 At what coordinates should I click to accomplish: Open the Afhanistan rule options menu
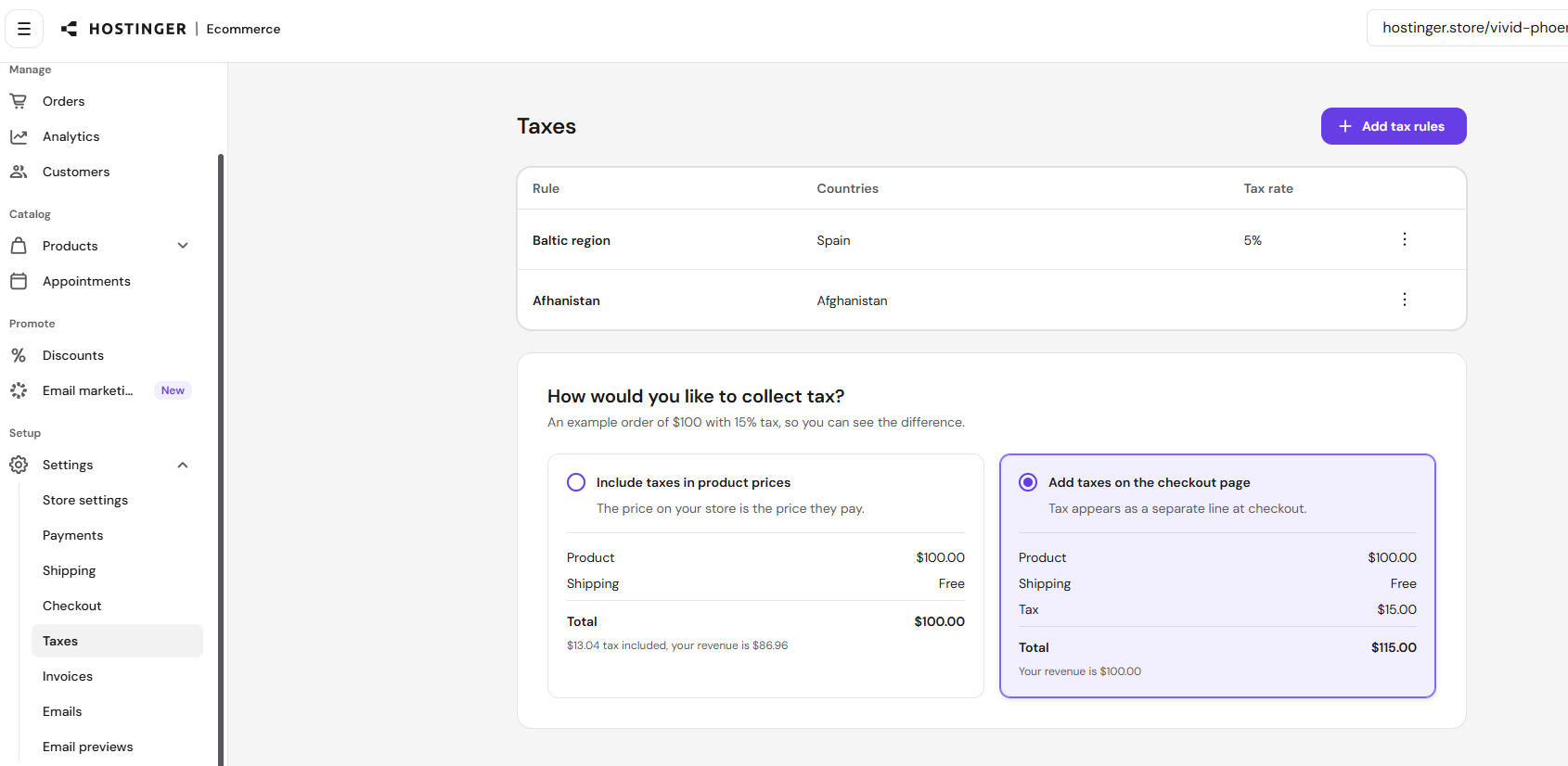point(1405,300)
